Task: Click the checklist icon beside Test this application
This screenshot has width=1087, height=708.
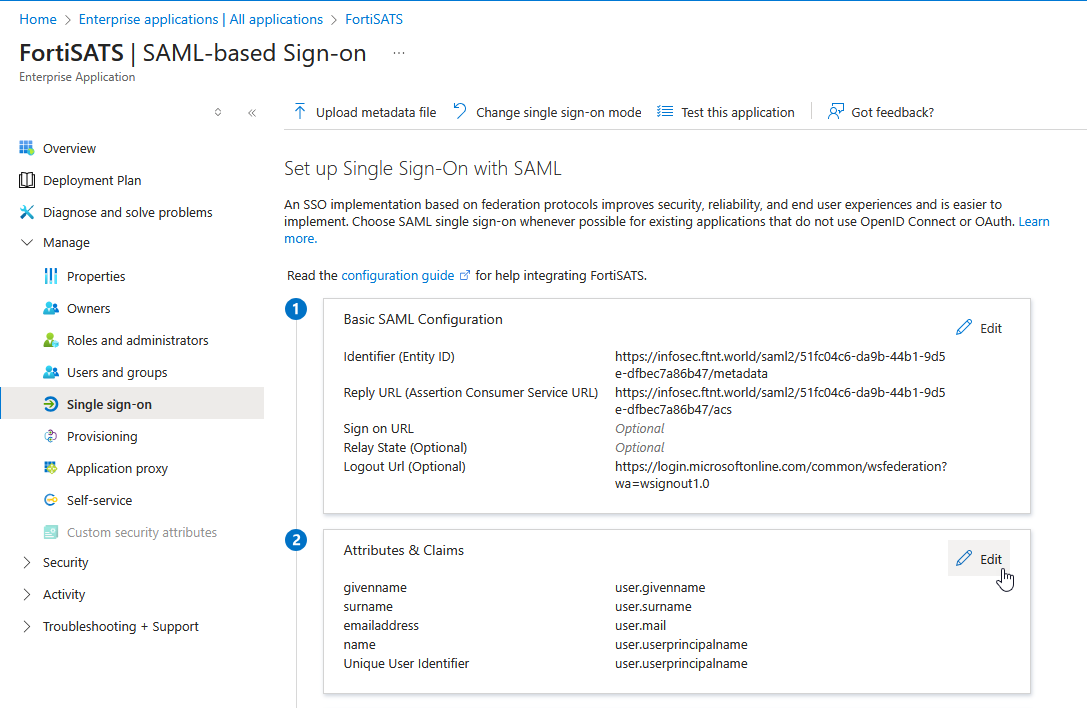Action: click(665, 112)
